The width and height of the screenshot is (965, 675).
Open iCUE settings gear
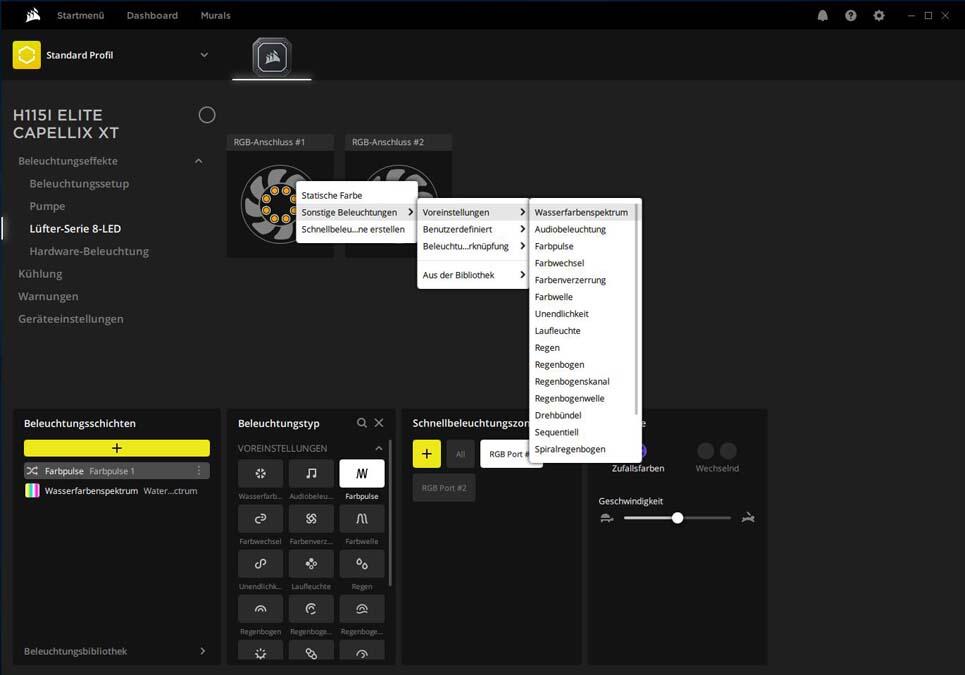pos(879,15)
